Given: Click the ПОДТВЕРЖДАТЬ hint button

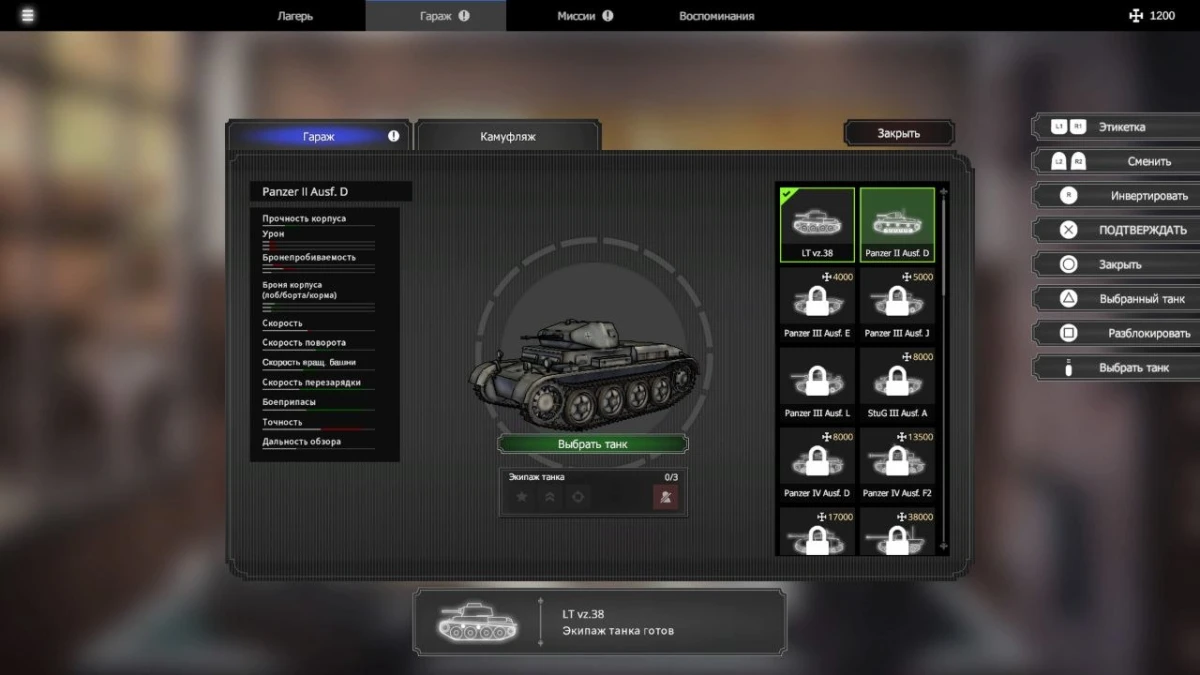Looking at the screenshot, I should tap(1114, 230).
